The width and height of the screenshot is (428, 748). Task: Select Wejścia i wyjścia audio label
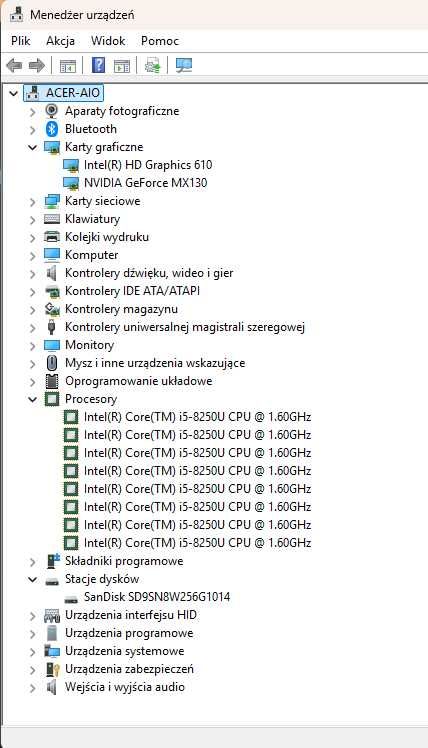click(x=125, y=687)
